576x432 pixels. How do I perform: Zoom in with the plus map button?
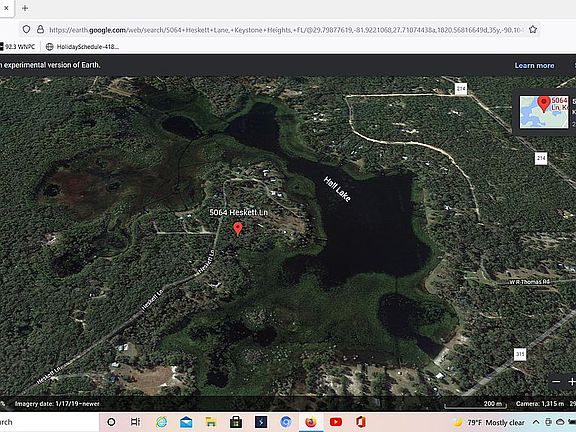click(572, 382)
